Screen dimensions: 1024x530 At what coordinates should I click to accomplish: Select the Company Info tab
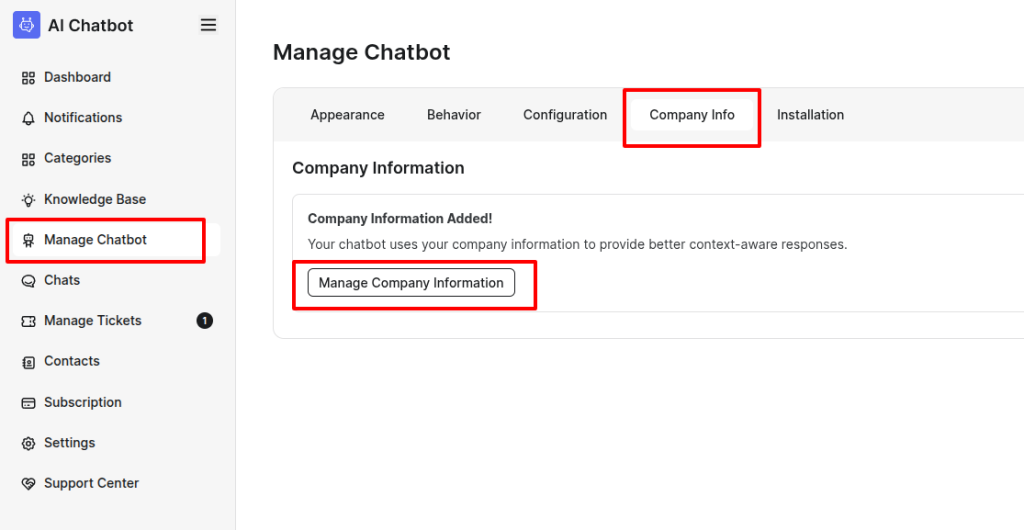pos(692,115)
